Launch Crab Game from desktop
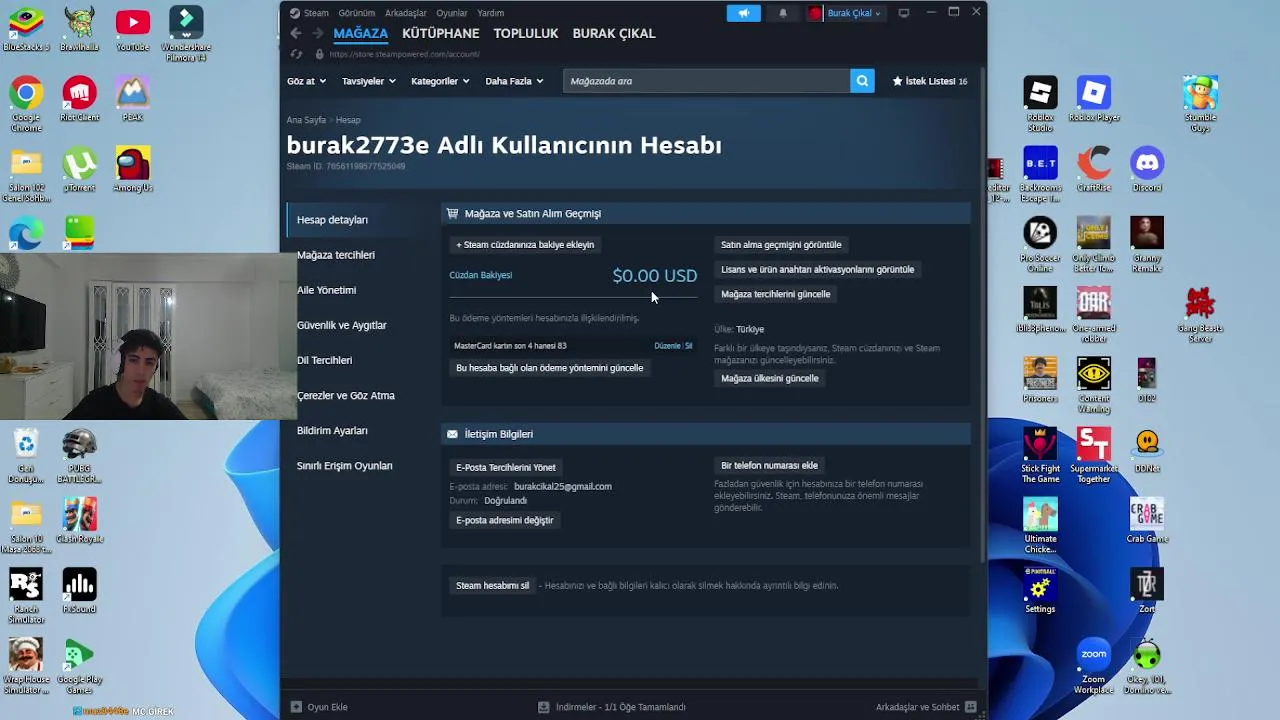 (1147, 520)
